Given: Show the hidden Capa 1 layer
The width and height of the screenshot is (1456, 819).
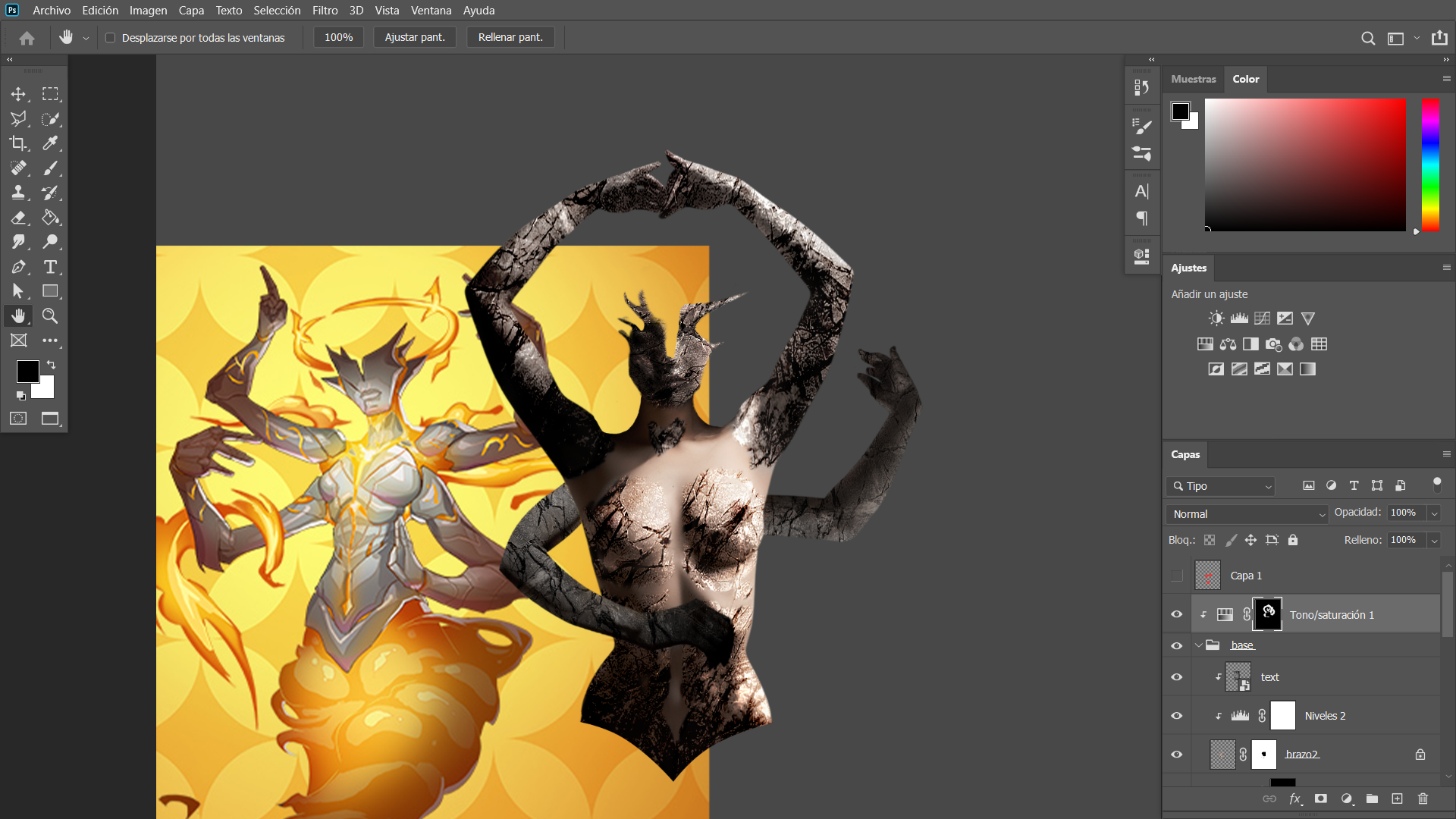Looking at the screenshot, I should [1177, 576].
